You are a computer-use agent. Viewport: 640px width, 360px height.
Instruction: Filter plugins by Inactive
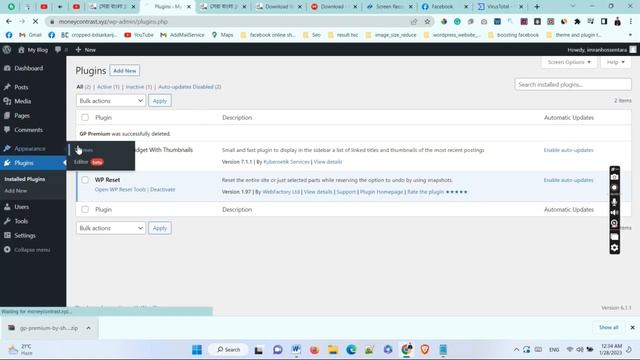point(138,87)
